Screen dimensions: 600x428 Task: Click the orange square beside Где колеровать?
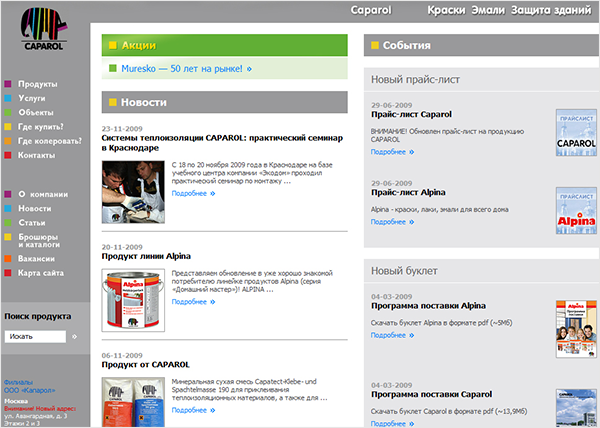point(8,141)
